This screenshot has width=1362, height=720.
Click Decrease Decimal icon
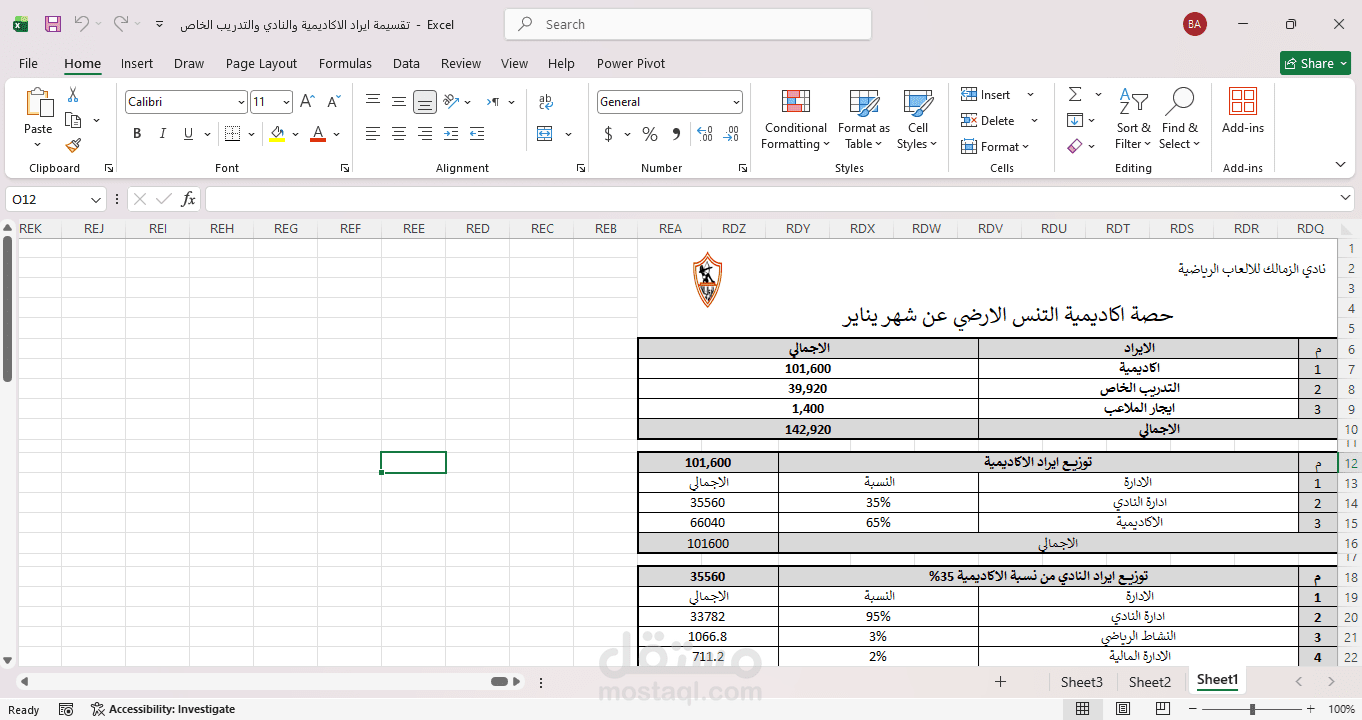click(x=731, y=134)
